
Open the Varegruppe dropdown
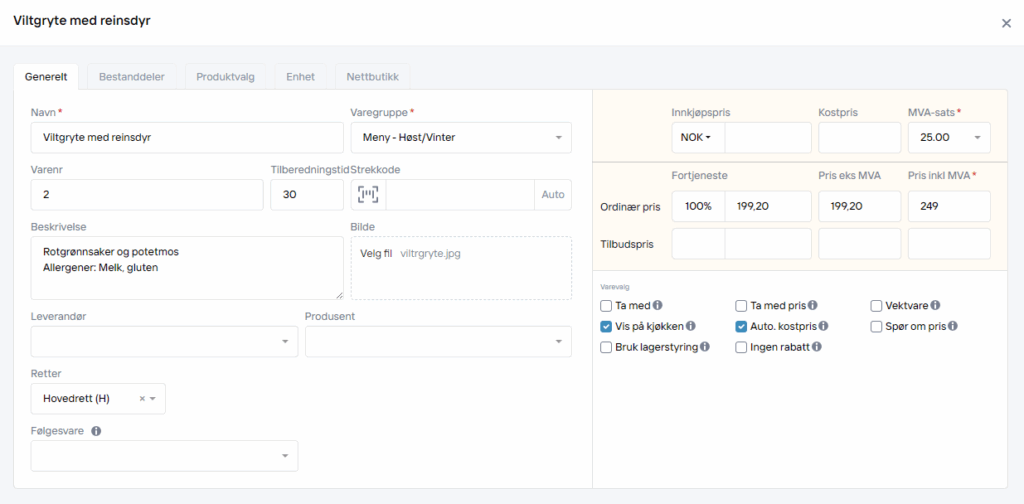(460, 138)
